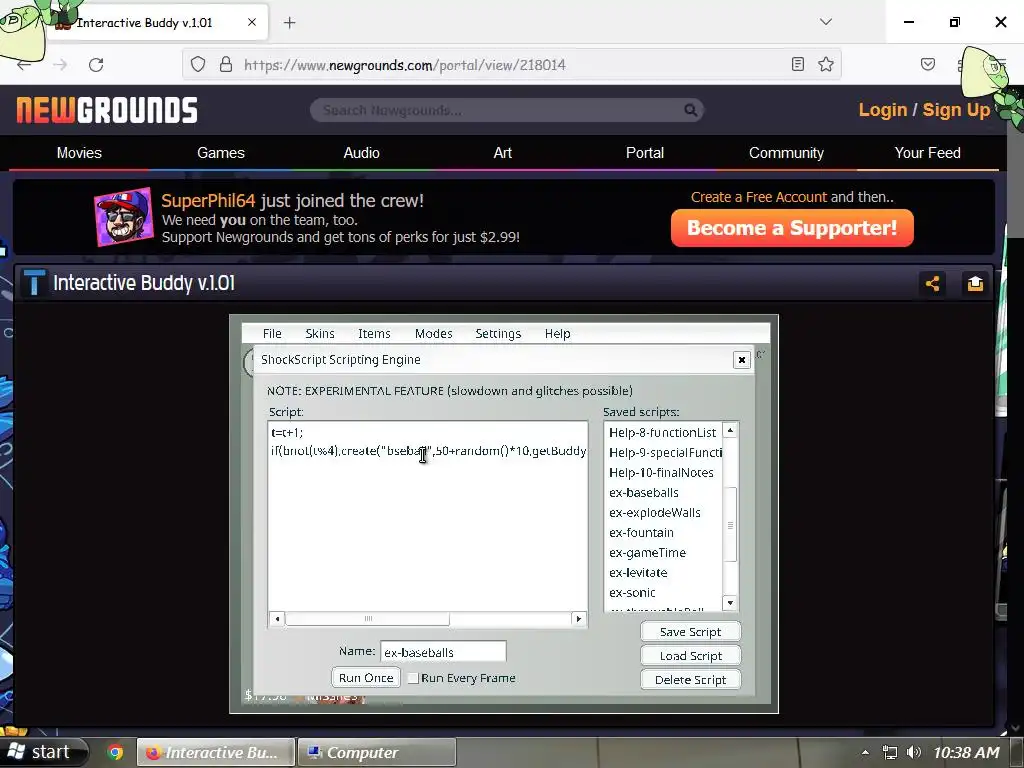Switch to Computer window in taskbar
This screenshot has height=768, width=1024.
tap(377, 752)
